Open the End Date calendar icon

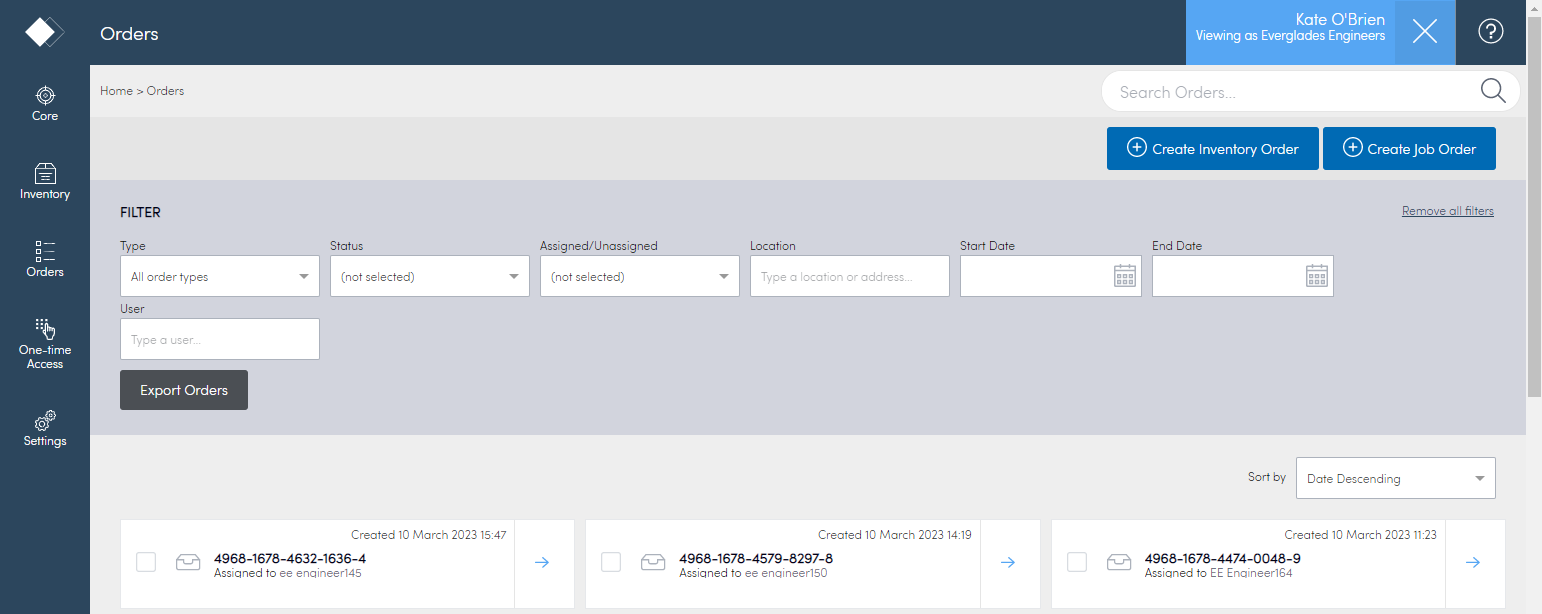(1317, 277)
